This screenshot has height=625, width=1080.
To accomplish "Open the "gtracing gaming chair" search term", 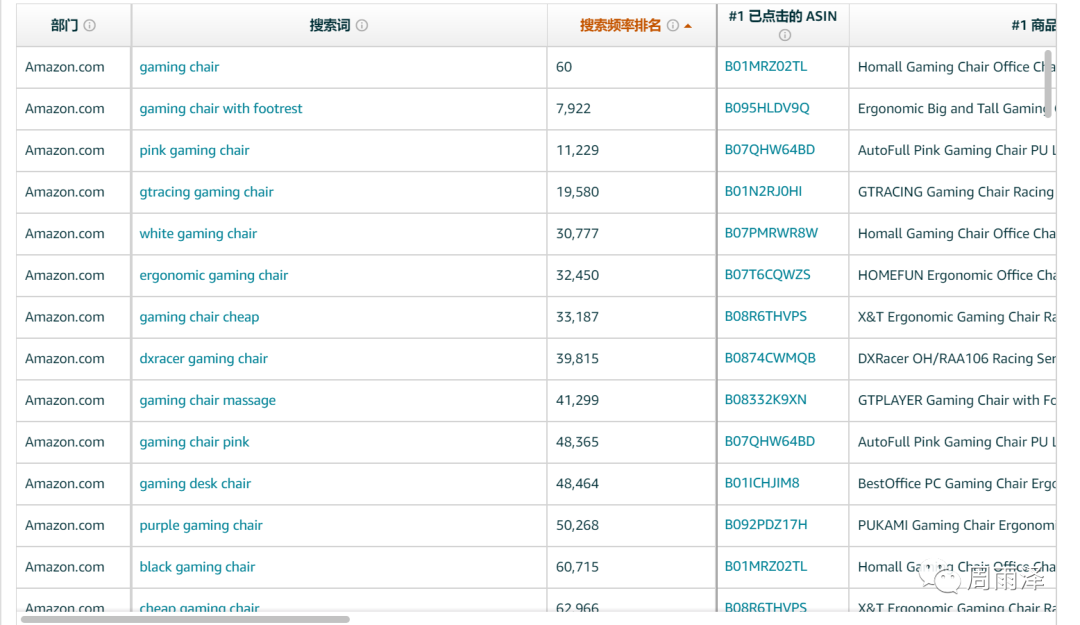I will point(206,192).
